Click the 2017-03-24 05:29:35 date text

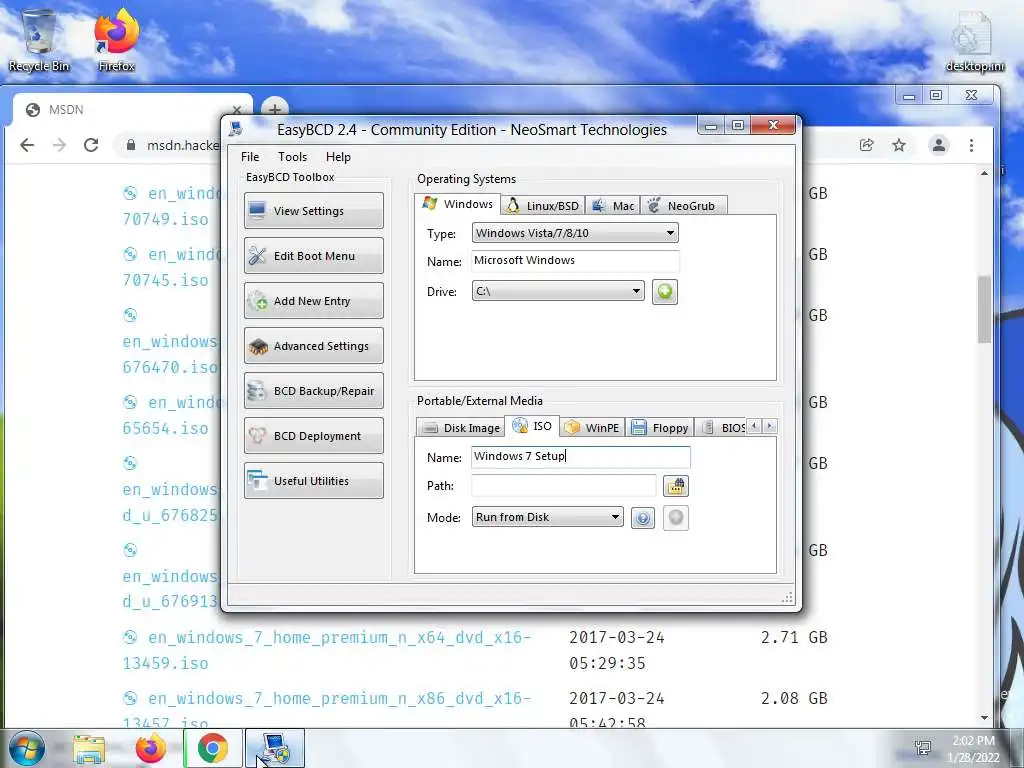(616, 650)
